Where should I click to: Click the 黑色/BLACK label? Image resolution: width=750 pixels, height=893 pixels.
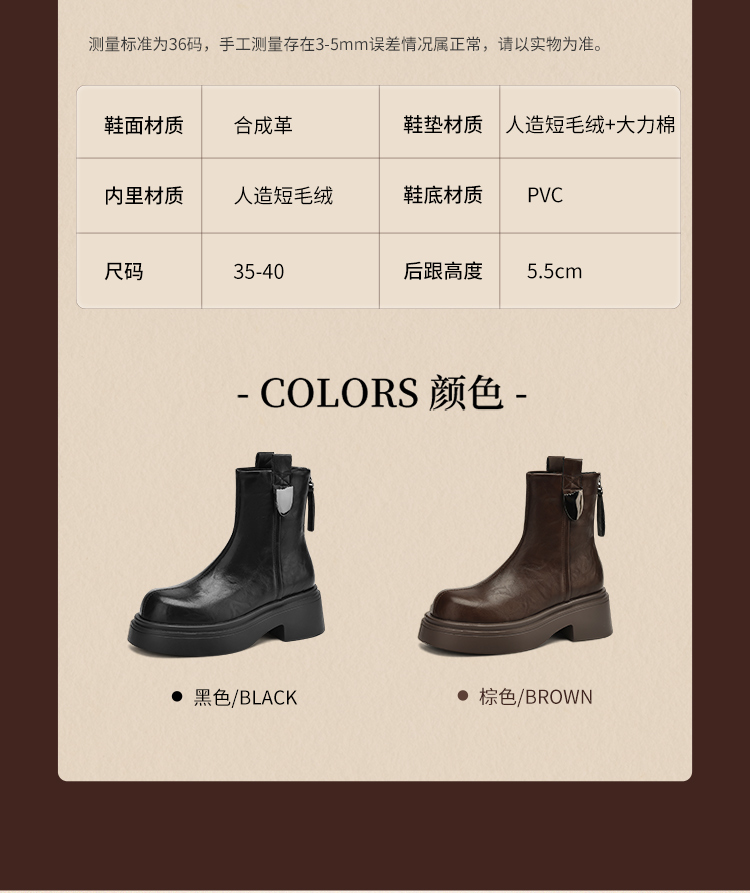tap(245, 697)
